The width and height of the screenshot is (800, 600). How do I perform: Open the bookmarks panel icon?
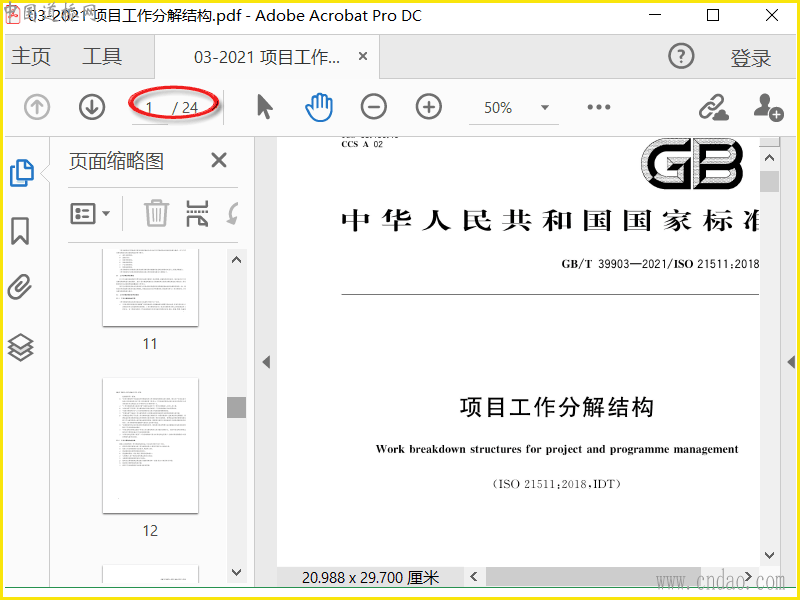coord(20,231)
